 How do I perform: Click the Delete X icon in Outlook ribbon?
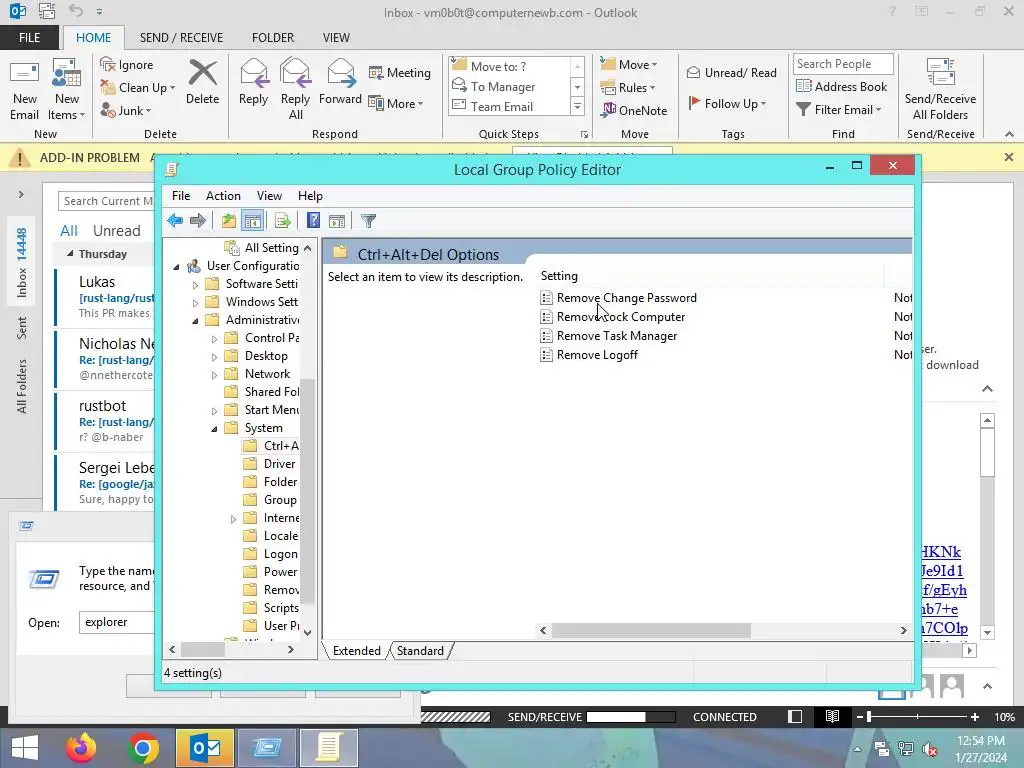pyautogui.click(x=202, y=82)
